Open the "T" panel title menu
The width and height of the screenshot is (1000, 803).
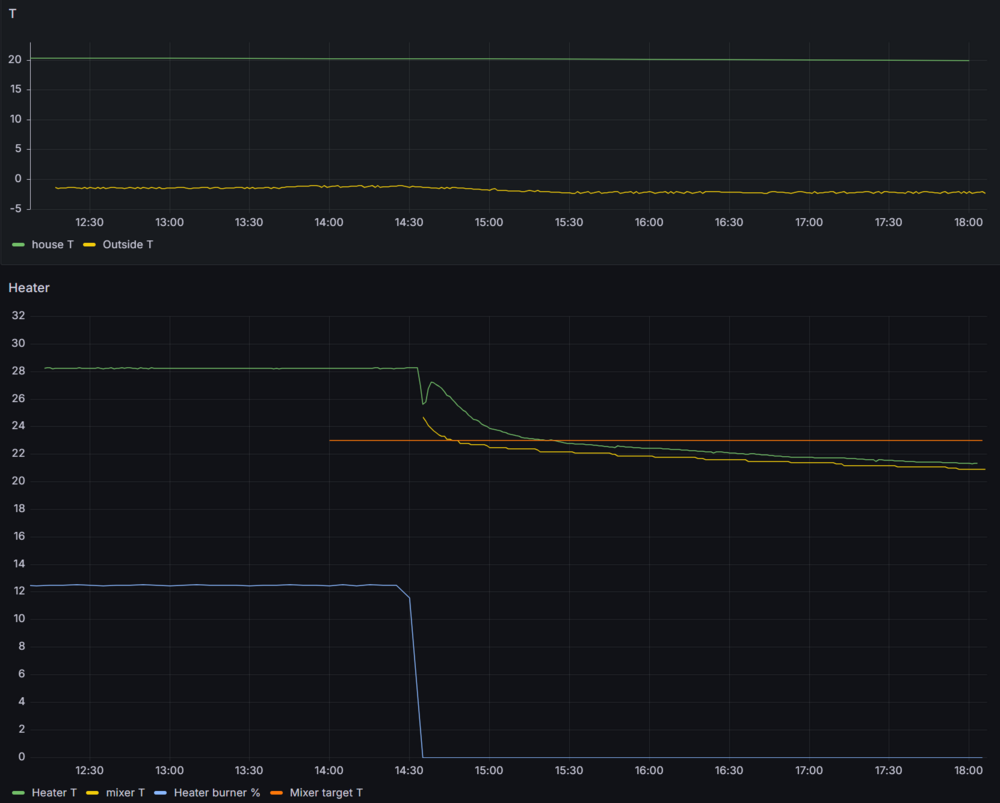[12, 14]
